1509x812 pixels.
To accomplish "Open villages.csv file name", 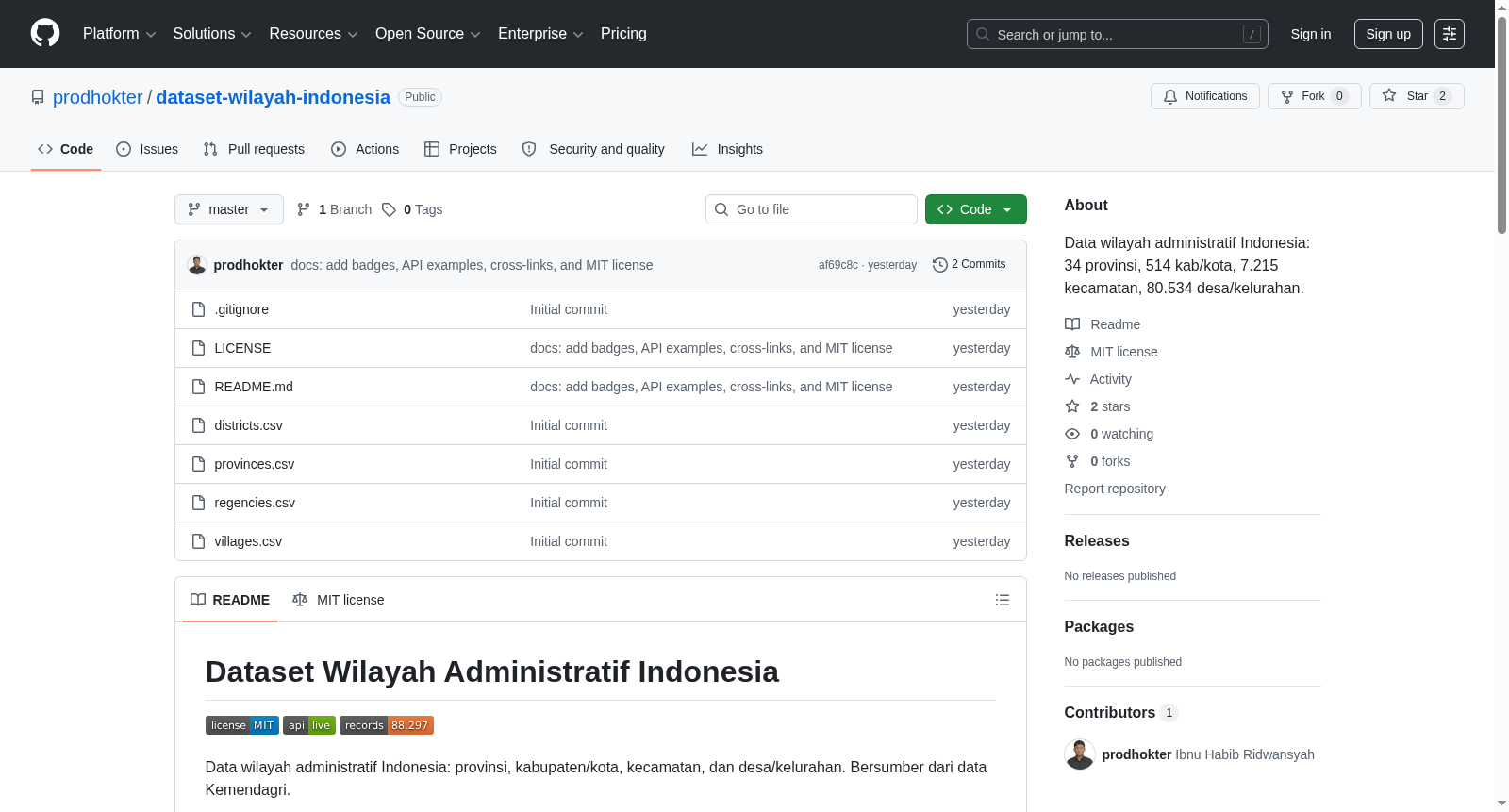I will click(x=248, y=541).
